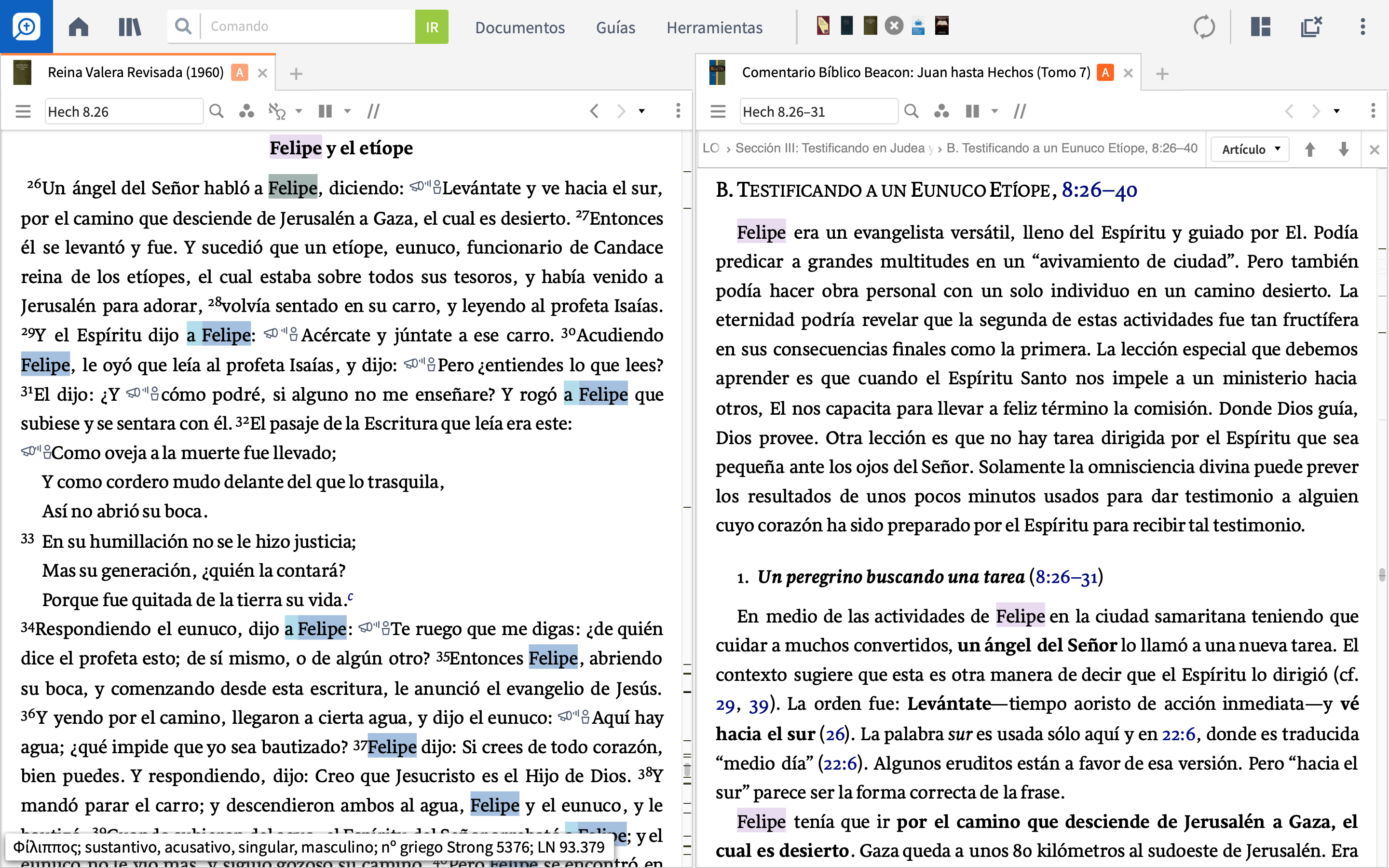Screen dimensions: 1389x868
Task: Select the Comentario Bíblico Beacon tab
Action: pyautogui.click(x=916, y=72)
